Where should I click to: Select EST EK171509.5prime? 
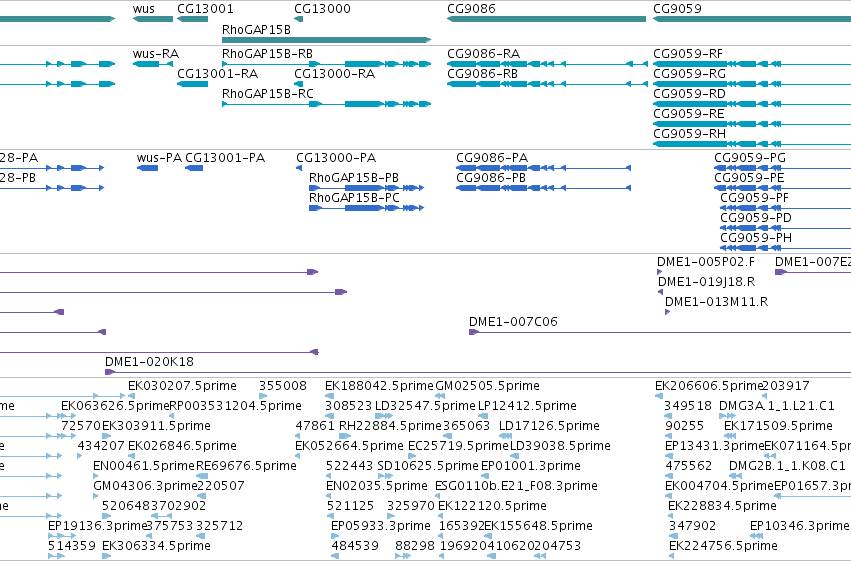click(778, 426)
